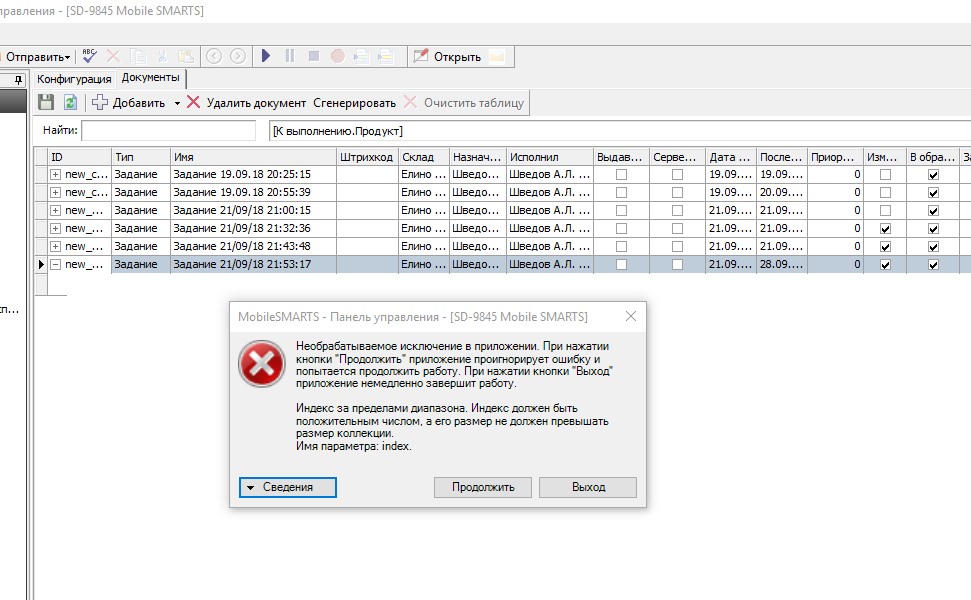Tick Выдав... checkbox for Задание 21/09/18 21:53:17
Viewport: 971px width, 600px height.
[621, 264]
